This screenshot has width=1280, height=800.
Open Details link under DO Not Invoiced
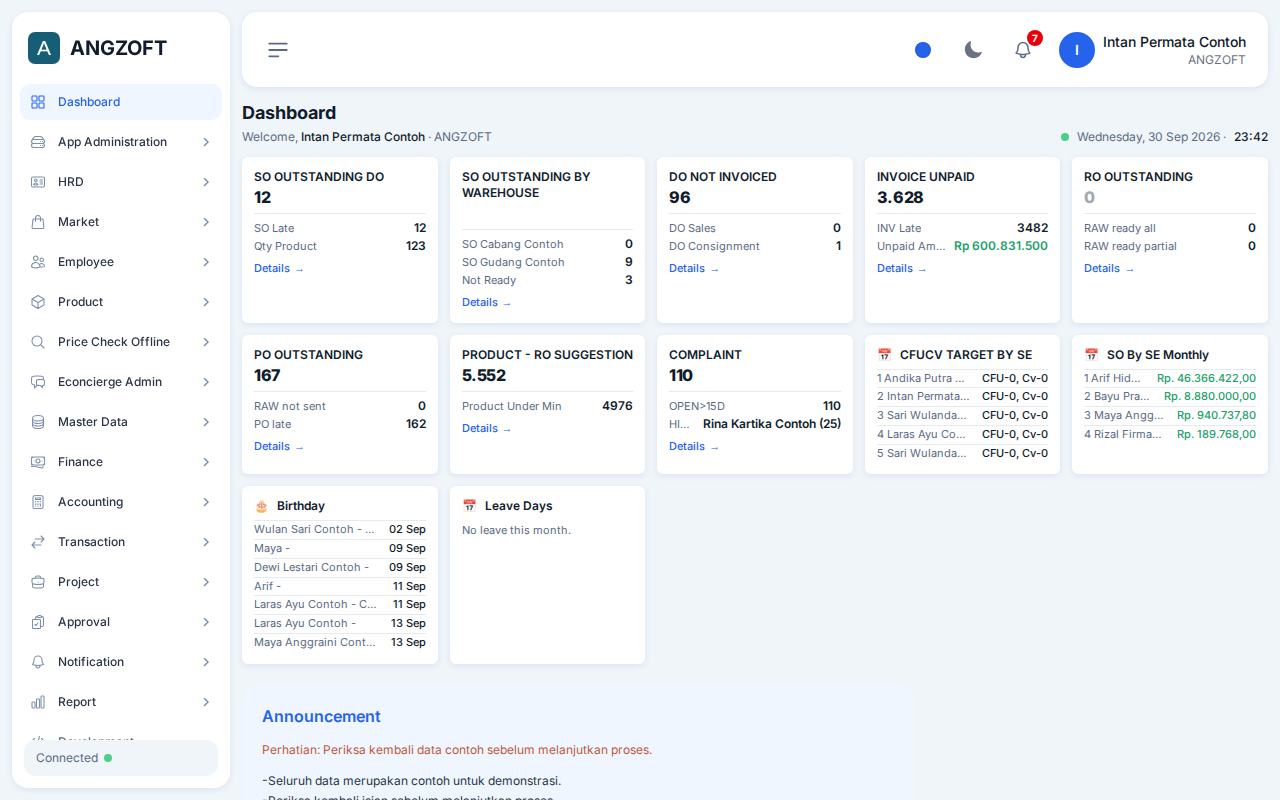pos(693,268)
